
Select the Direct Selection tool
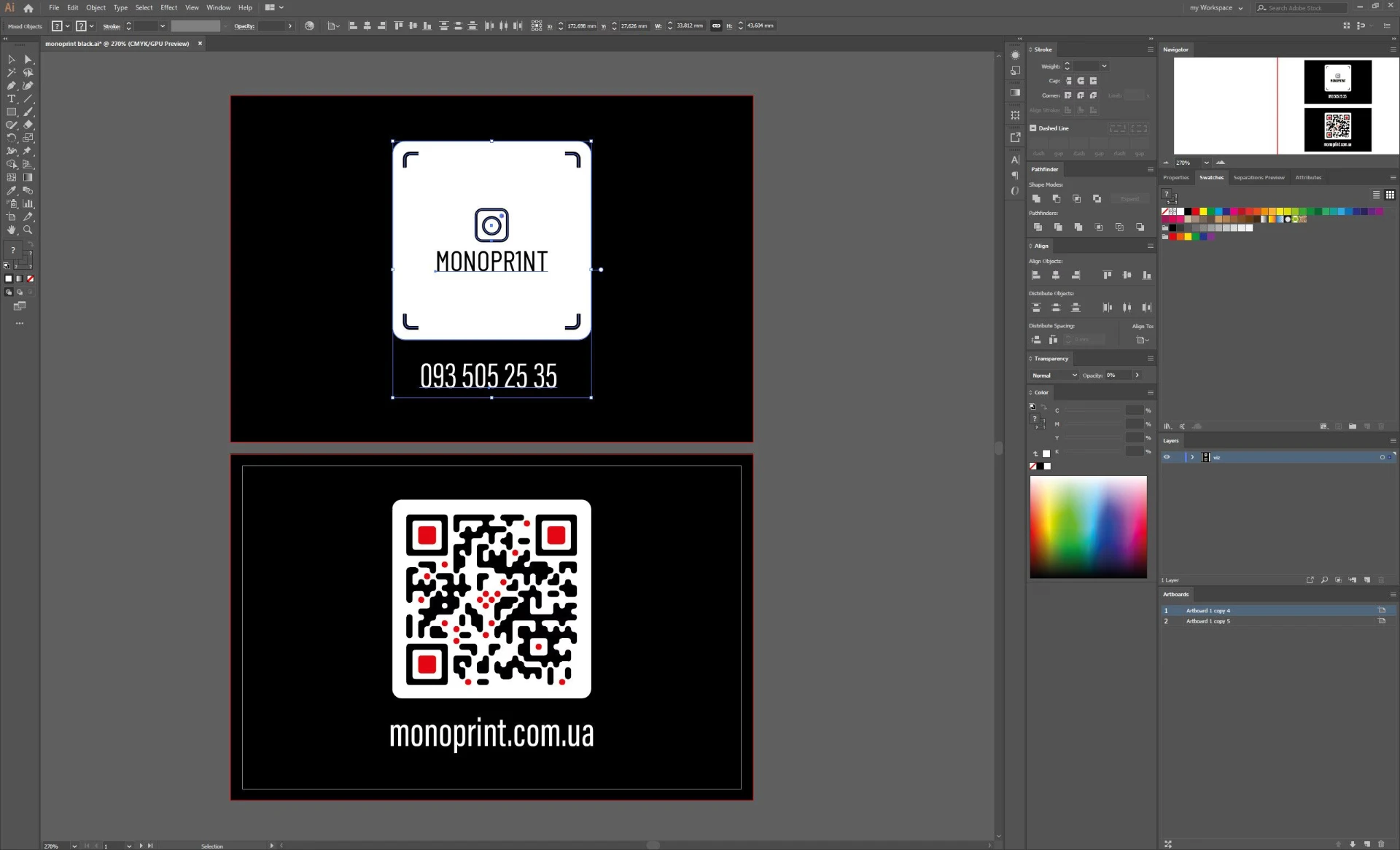[28, 60]
